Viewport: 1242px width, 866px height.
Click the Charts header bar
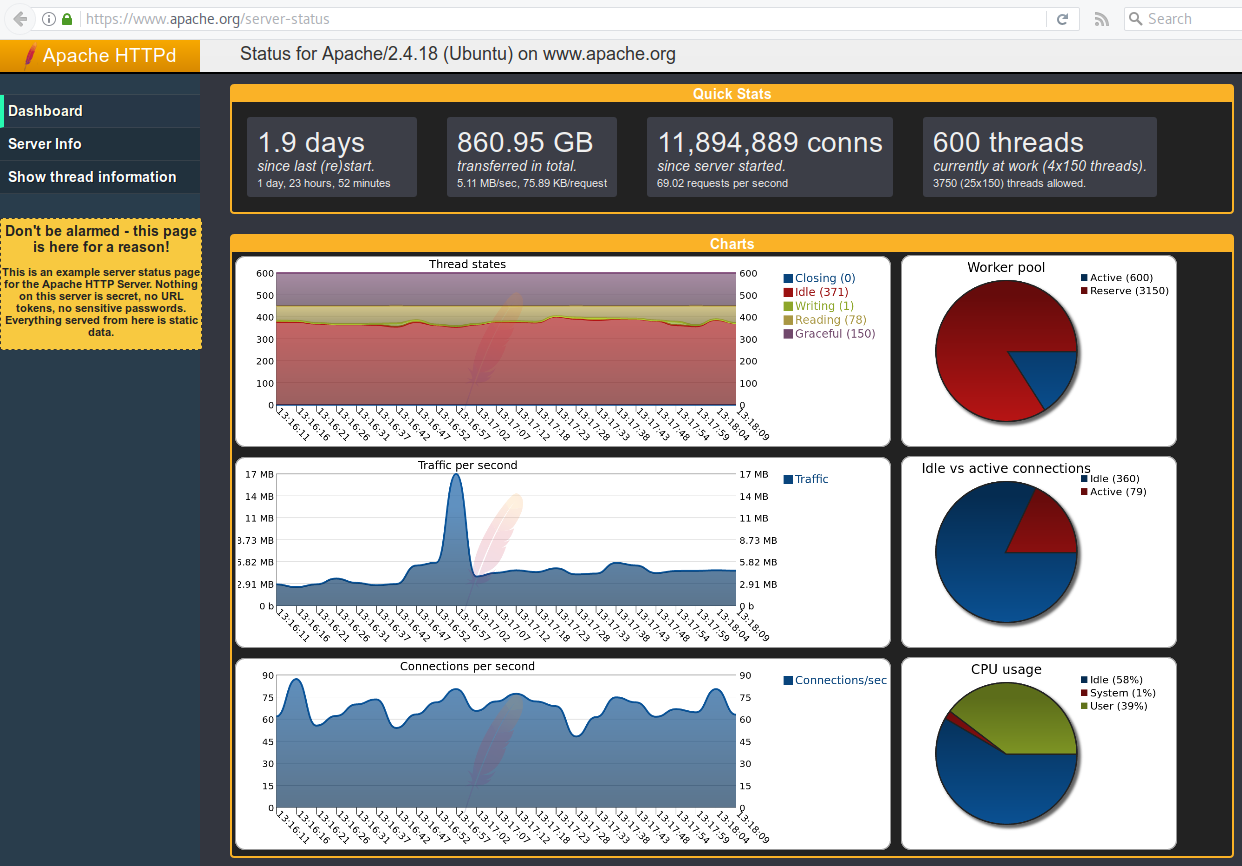tap(732, 244)
